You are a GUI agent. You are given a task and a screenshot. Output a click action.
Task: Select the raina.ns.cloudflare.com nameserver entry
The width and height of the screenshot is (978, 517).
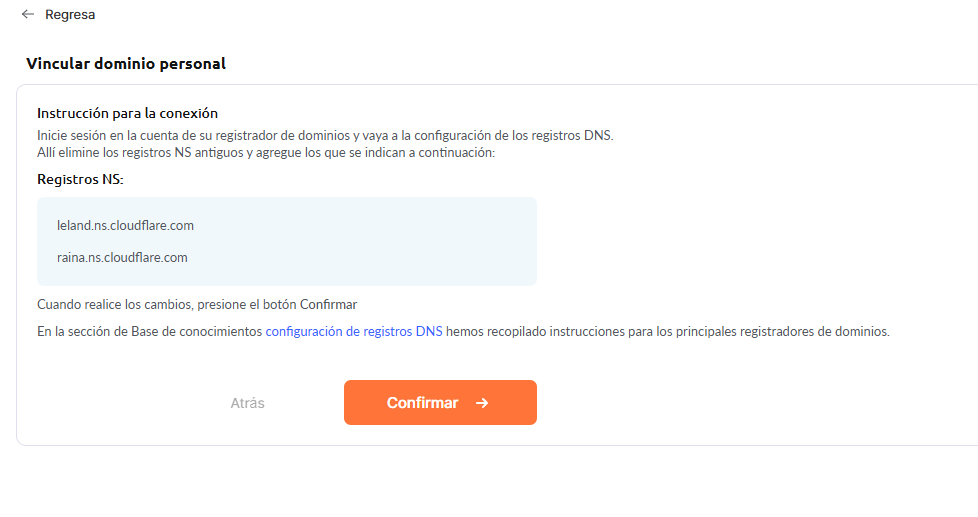pos(122,258)
